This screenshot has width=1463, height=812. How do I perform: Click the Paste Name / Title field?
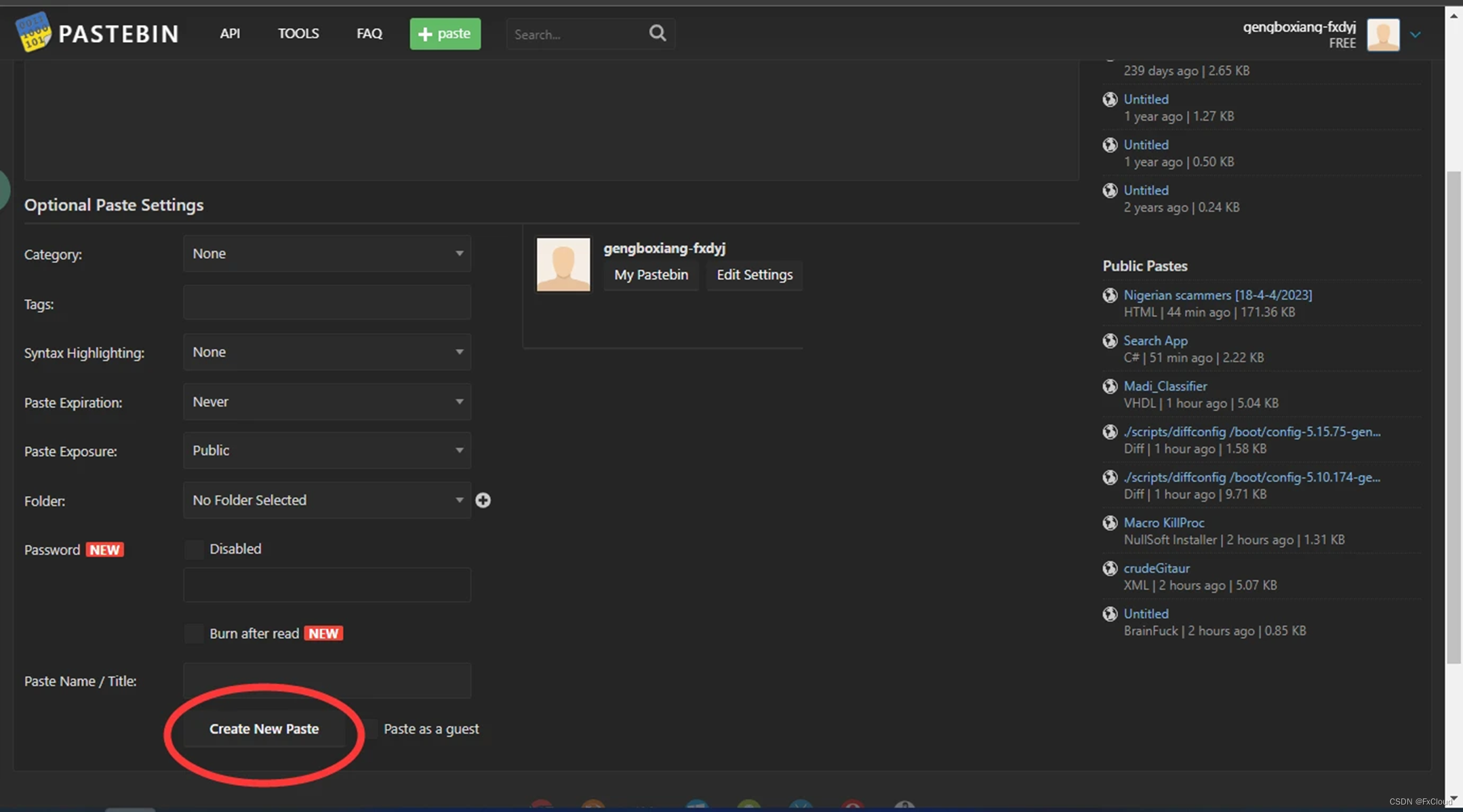click(327, 681)
